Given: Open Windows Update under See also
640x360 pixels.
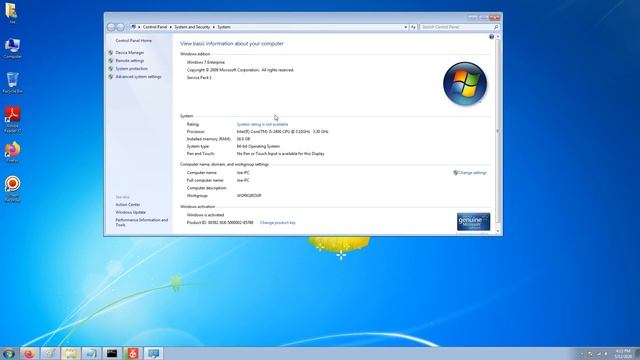Looking at the screenshot, I should [x=131, y=212].
